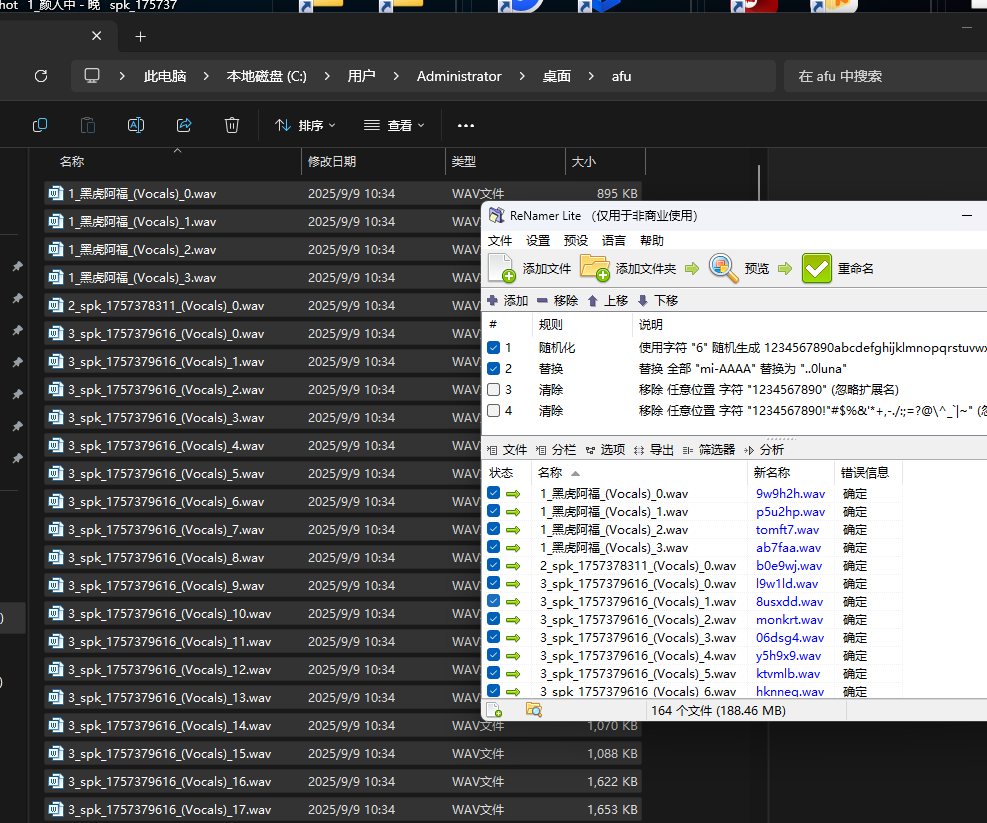This screenshot has width=987, height=823.
Task: Open the Explorer more options ellipsis
Action: (466, 125)
